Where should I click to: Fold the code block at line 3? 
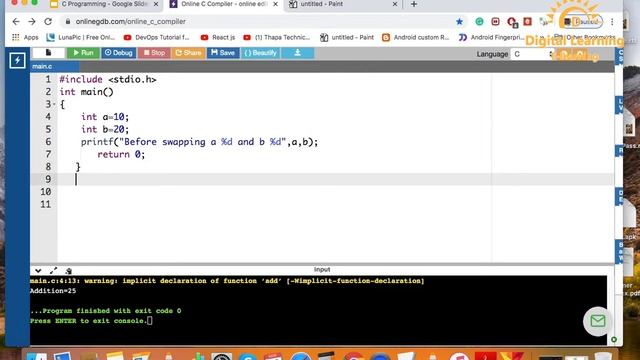(54, 104)
